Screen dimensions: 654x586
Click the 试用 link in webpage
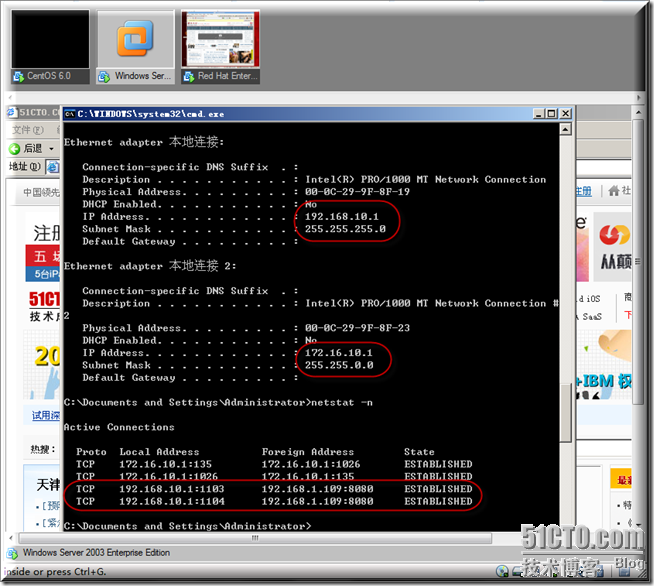(x=46, y=415)
